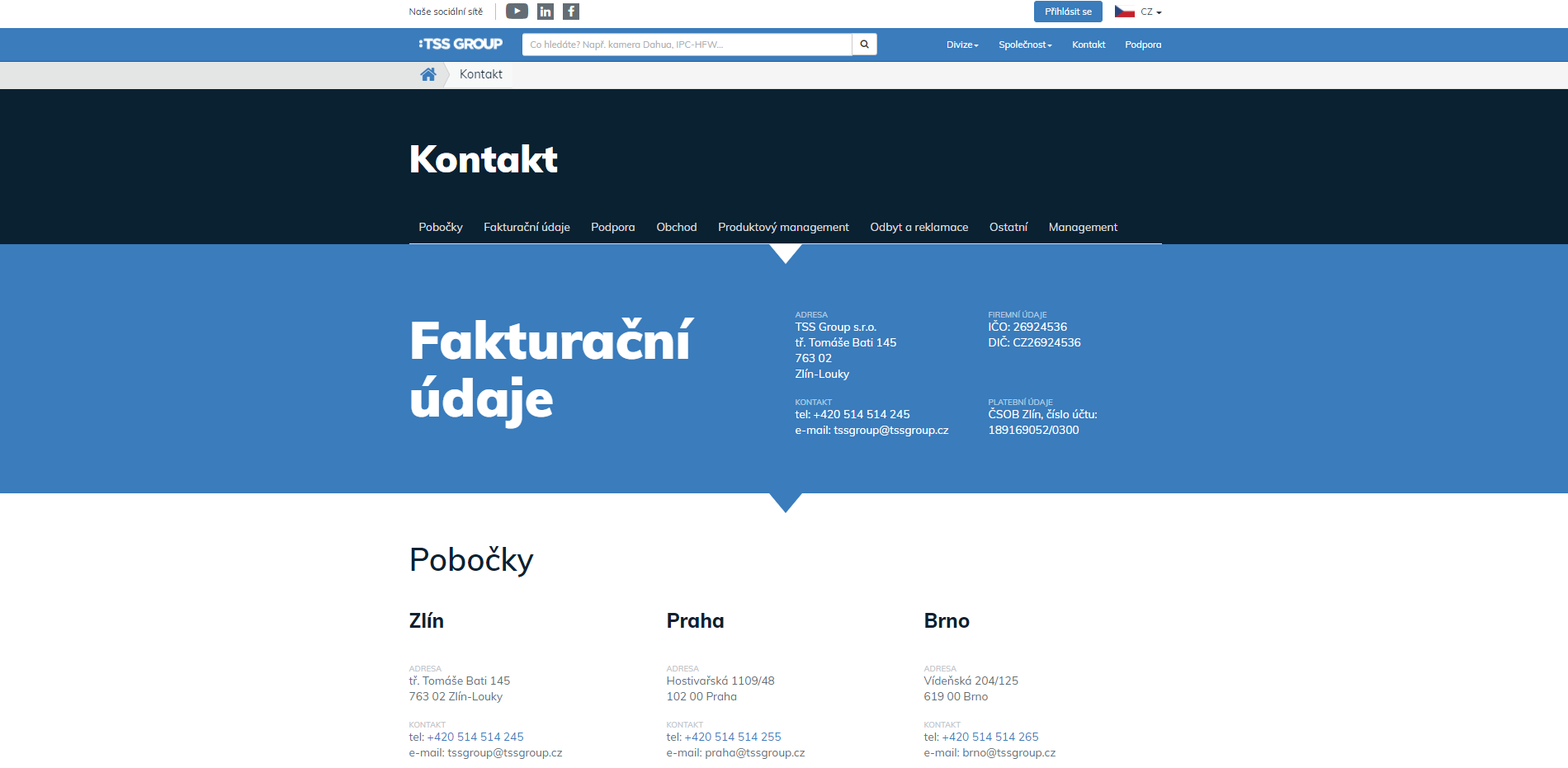The width and height of the screenshot is (1568, 768).
Task: Focus the product search input field
Action: (687, 45)
